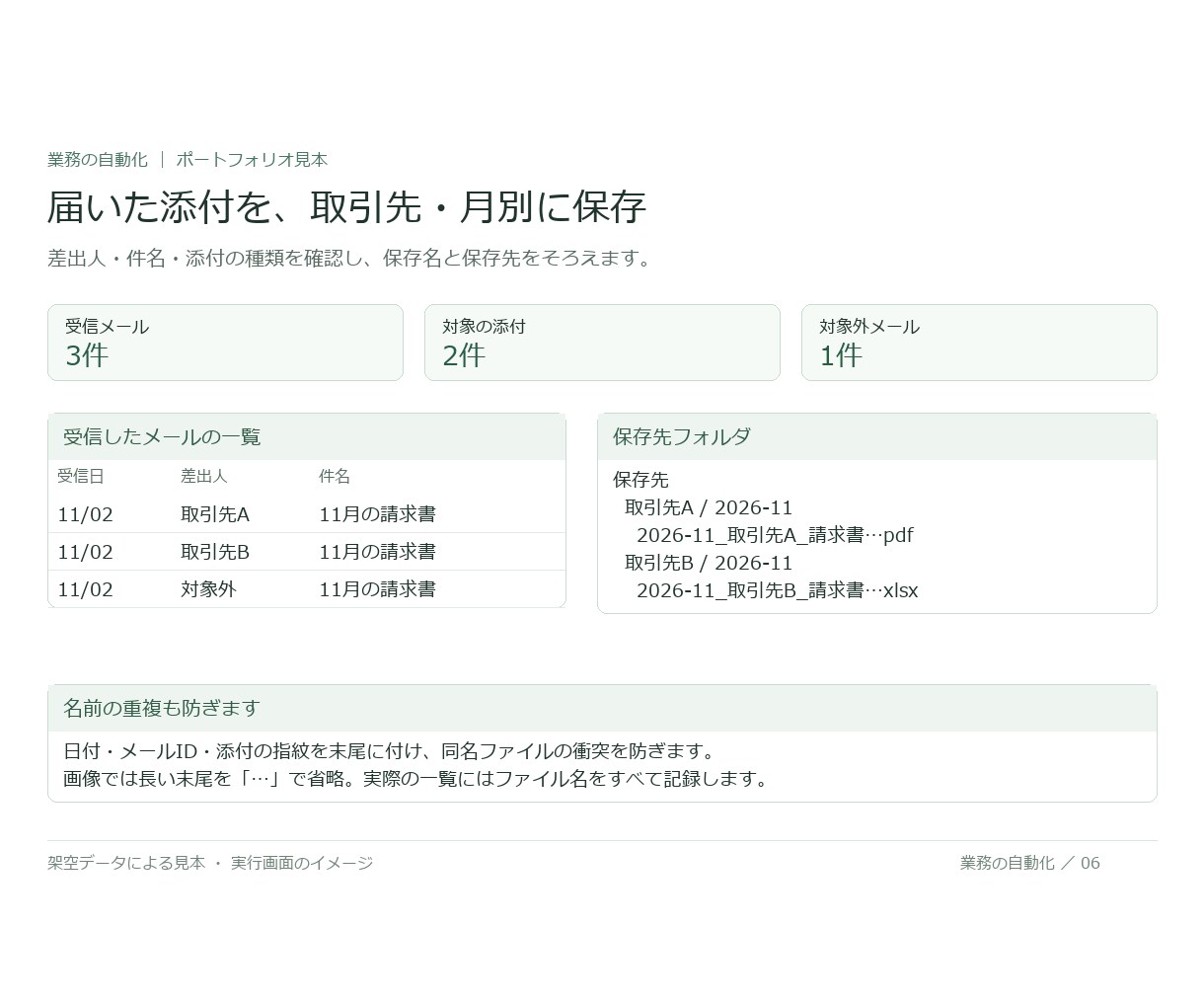Select the 対象外メール 1件 summary card
Viewport: 1204px width, 1003px height.
tap(979, 343)
